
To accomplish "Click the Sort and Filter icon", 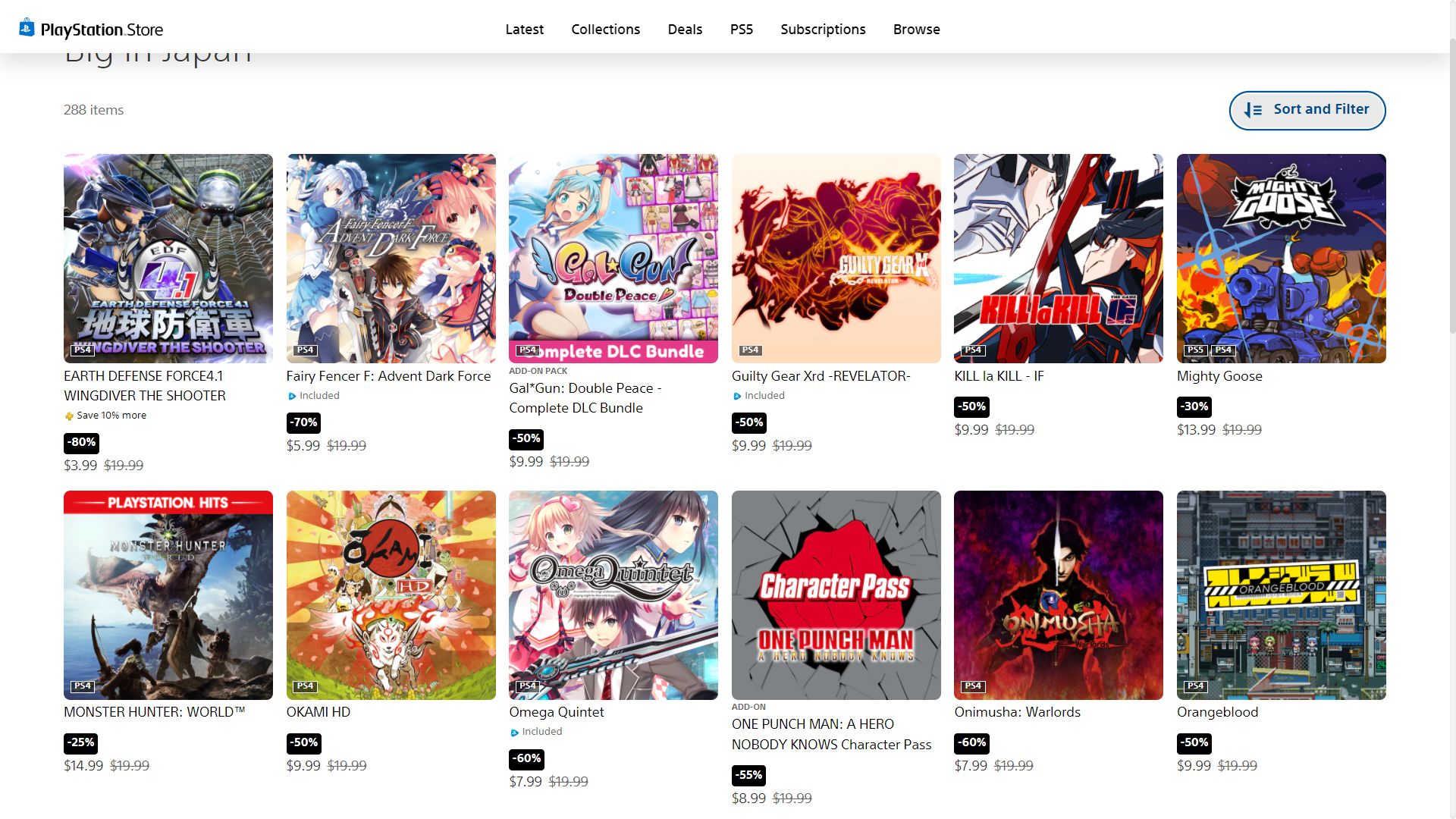I will (1253, 111).
